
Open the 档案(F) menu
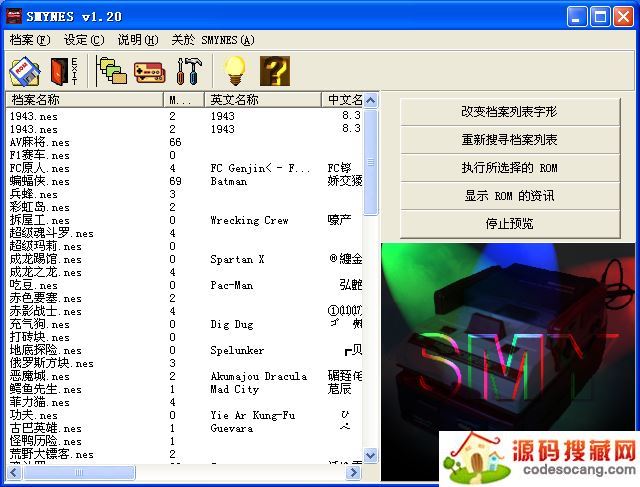tap(29, 40)
